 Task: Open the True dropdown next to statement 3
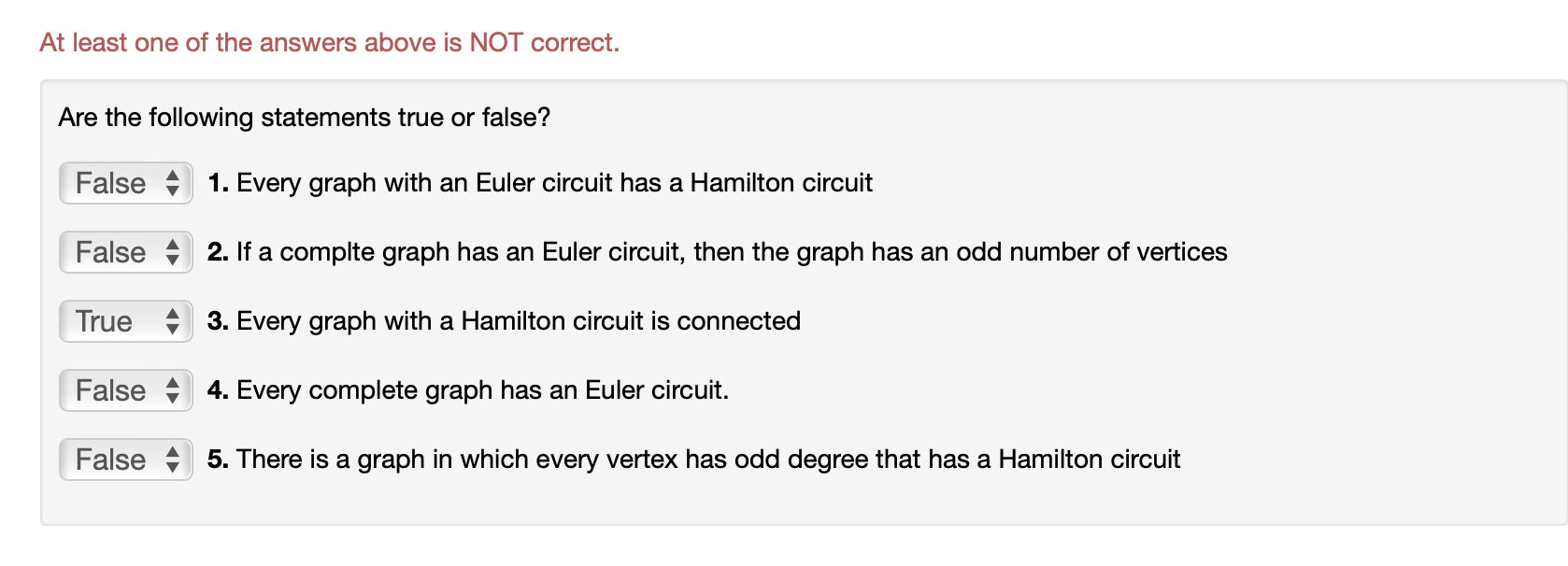124,321
